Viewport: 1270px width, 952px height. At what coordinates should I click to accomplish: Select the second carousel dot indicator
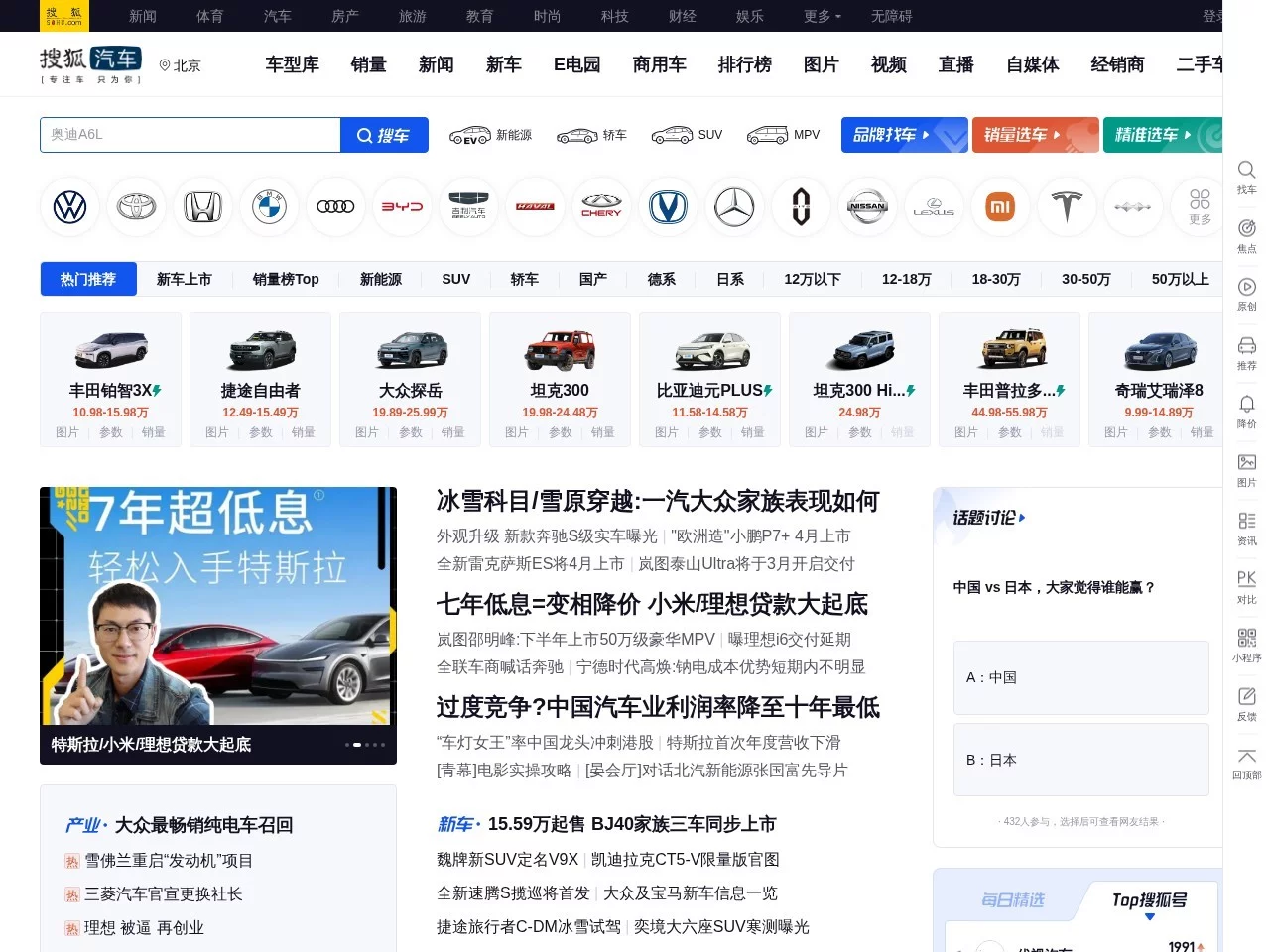click(357, 744)
